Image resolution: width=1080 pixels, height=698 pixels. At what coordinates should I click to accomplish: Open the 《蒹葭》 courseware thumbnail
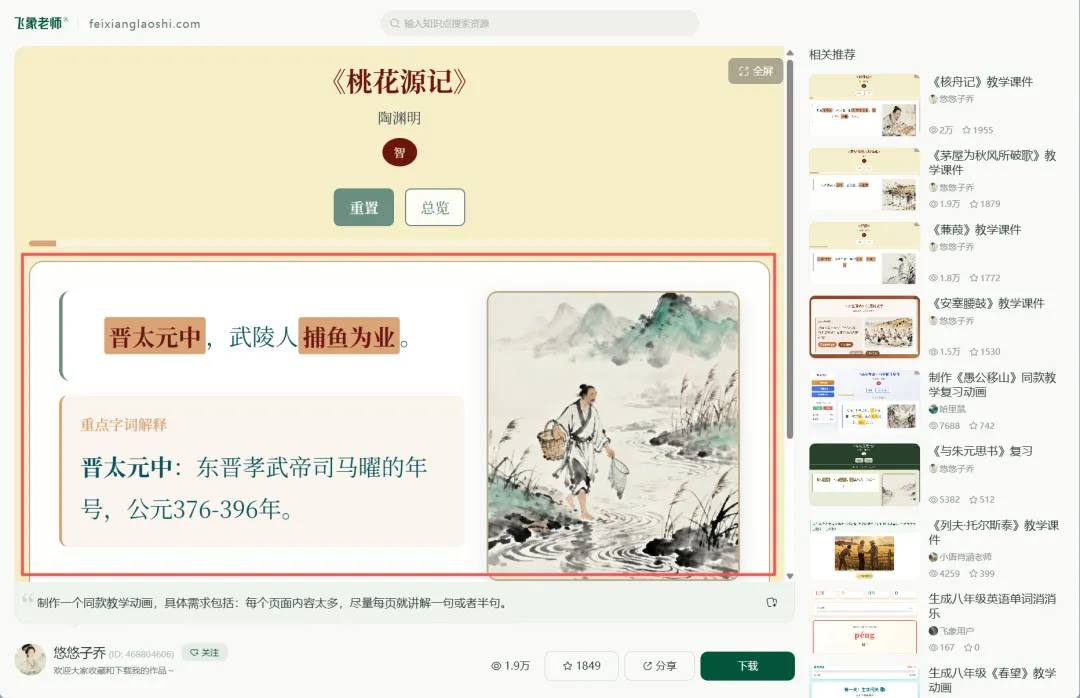[864, 253]
